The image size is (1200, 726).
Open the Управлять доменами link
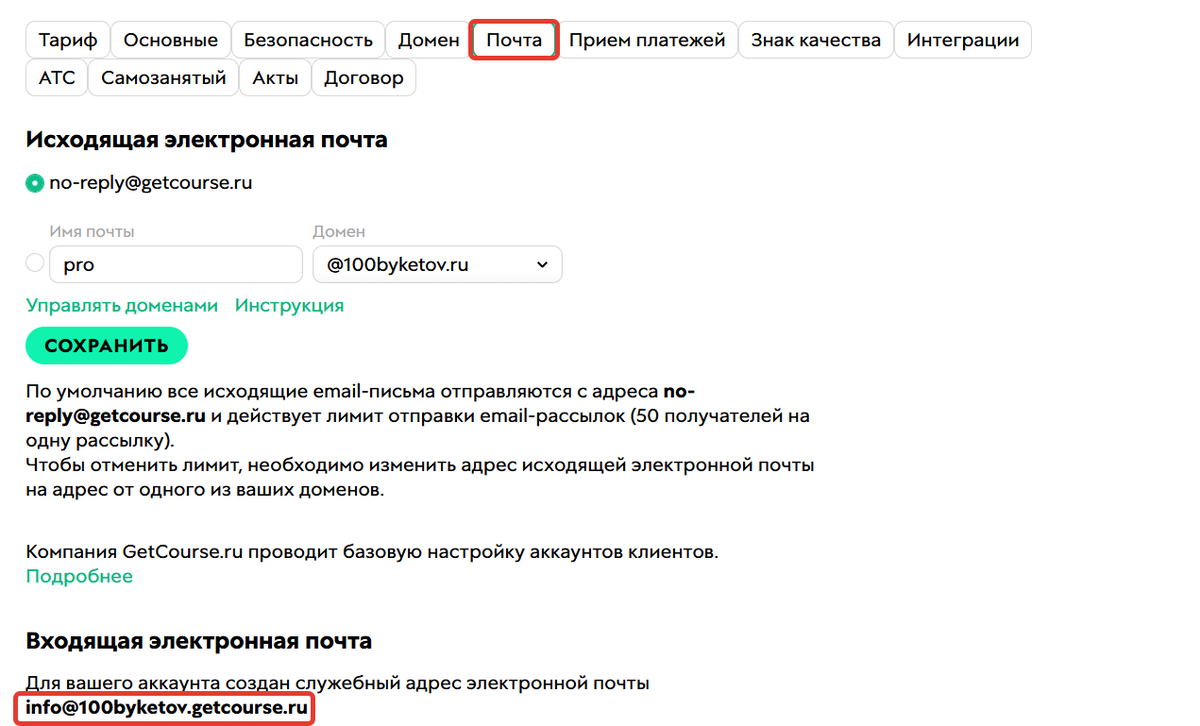pos(122,306)
